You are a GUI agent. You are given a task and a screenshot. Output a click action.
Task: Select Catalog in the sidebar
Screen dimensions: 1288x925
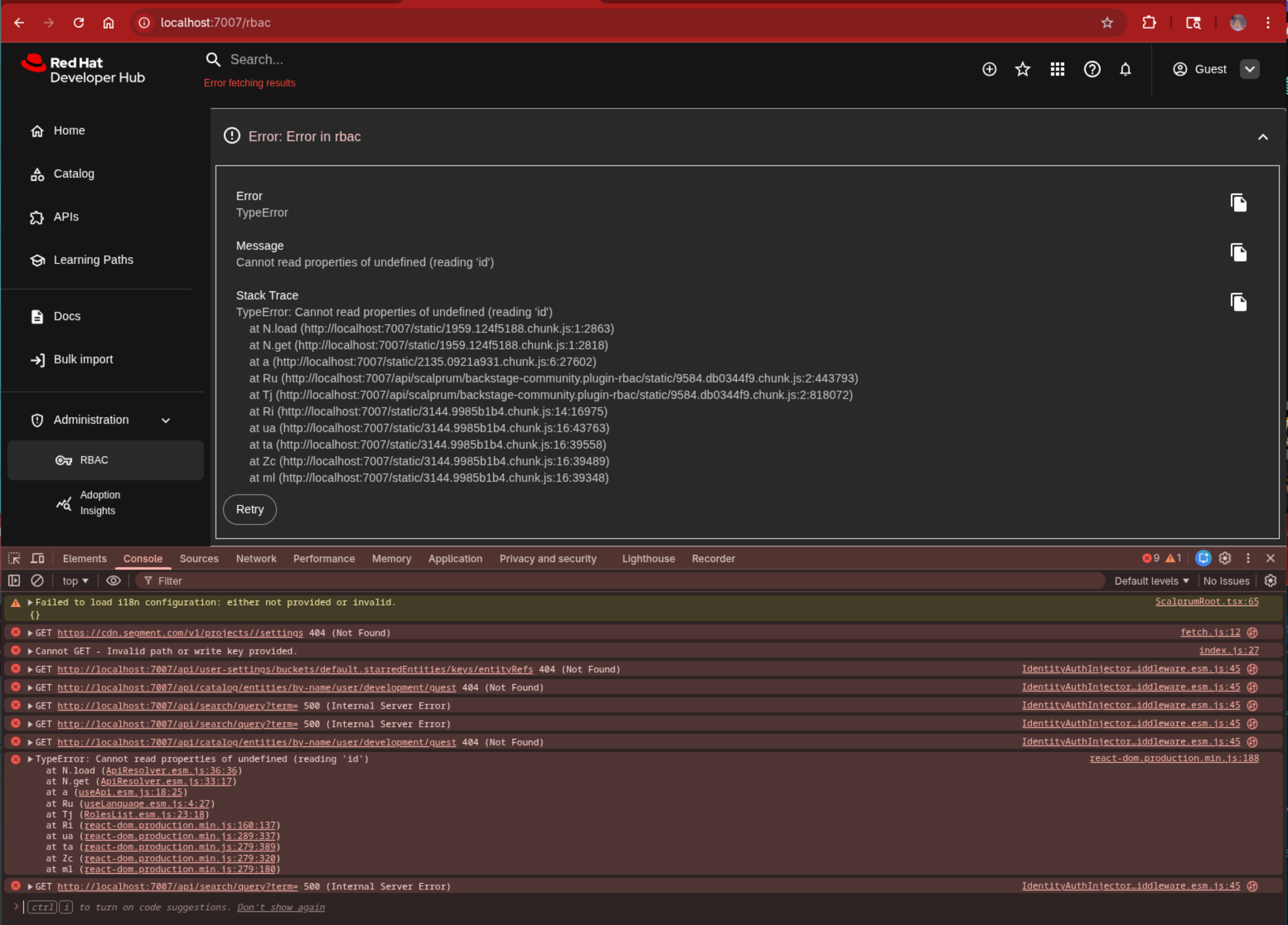[74, 174]
